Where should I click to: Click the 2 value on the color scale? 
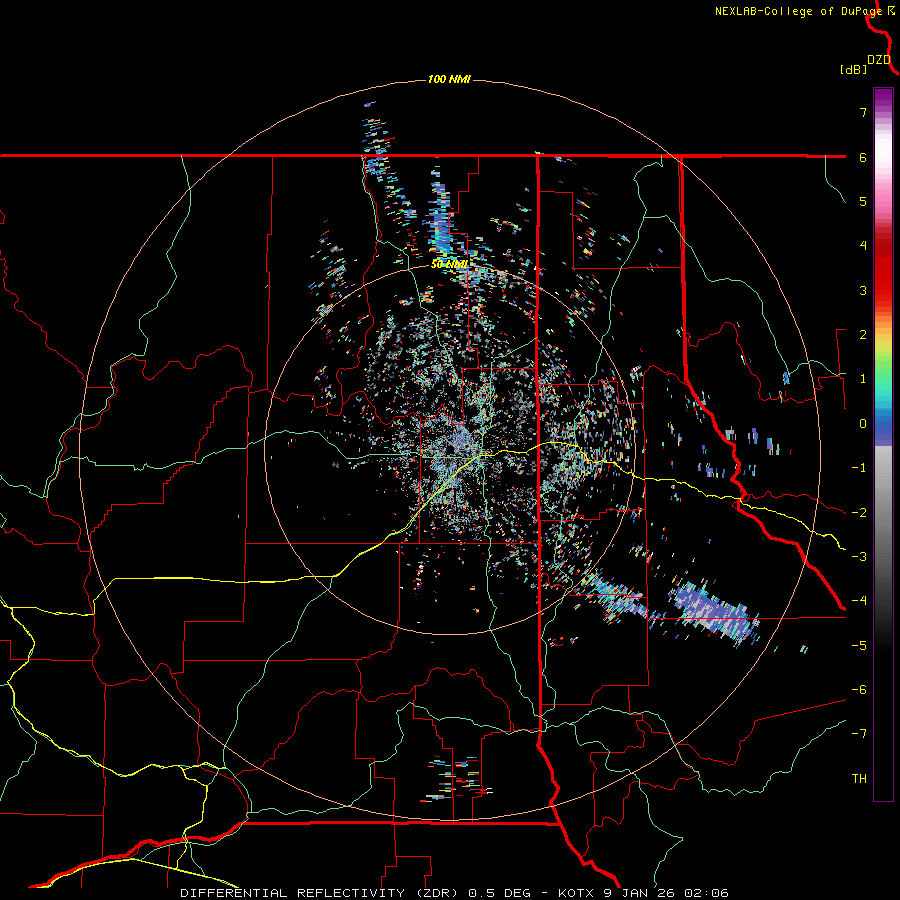tap(863, 335)
